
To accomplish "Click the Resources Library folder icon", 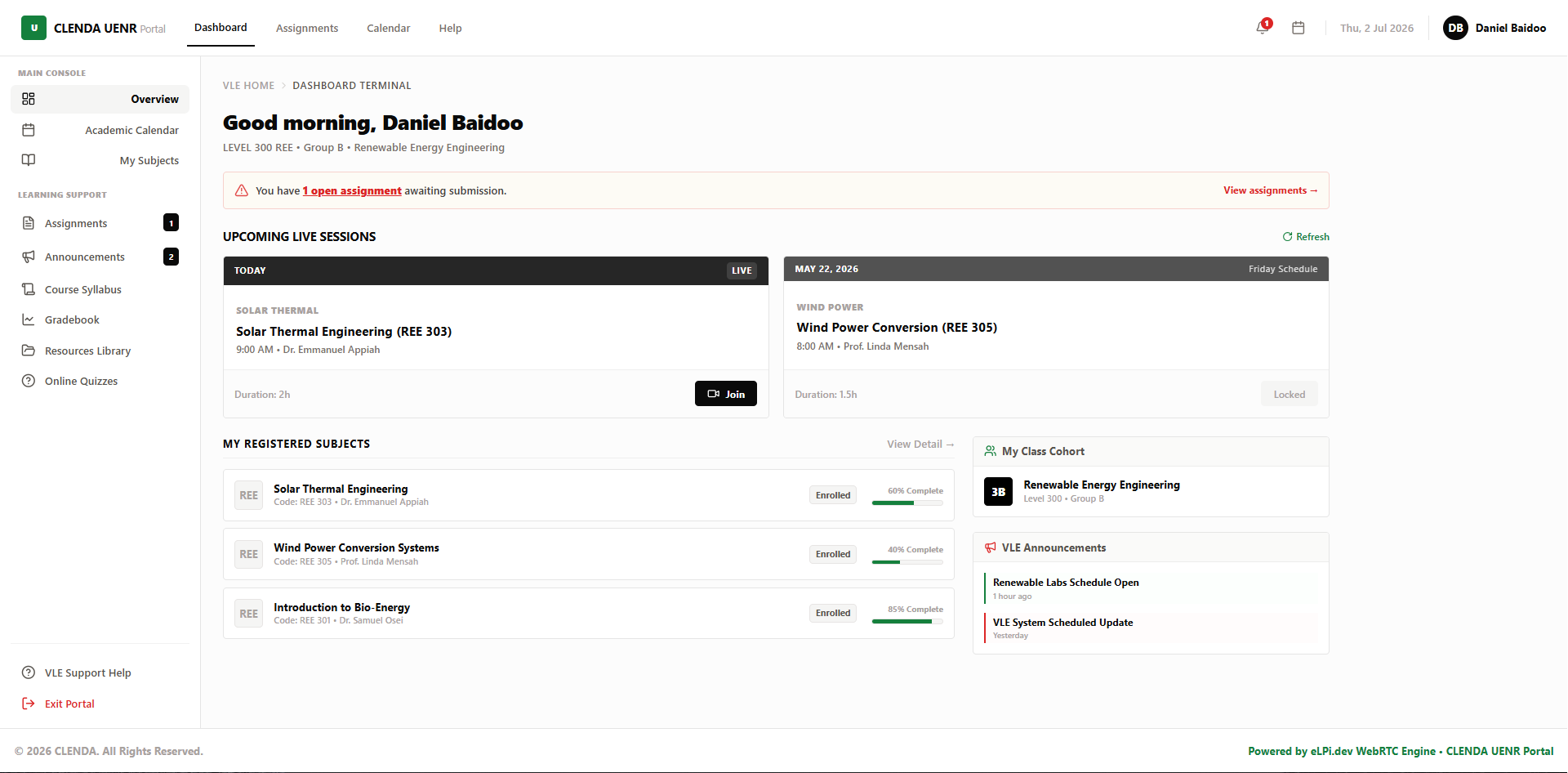I will pyautogui.click(x=29, y=351).
